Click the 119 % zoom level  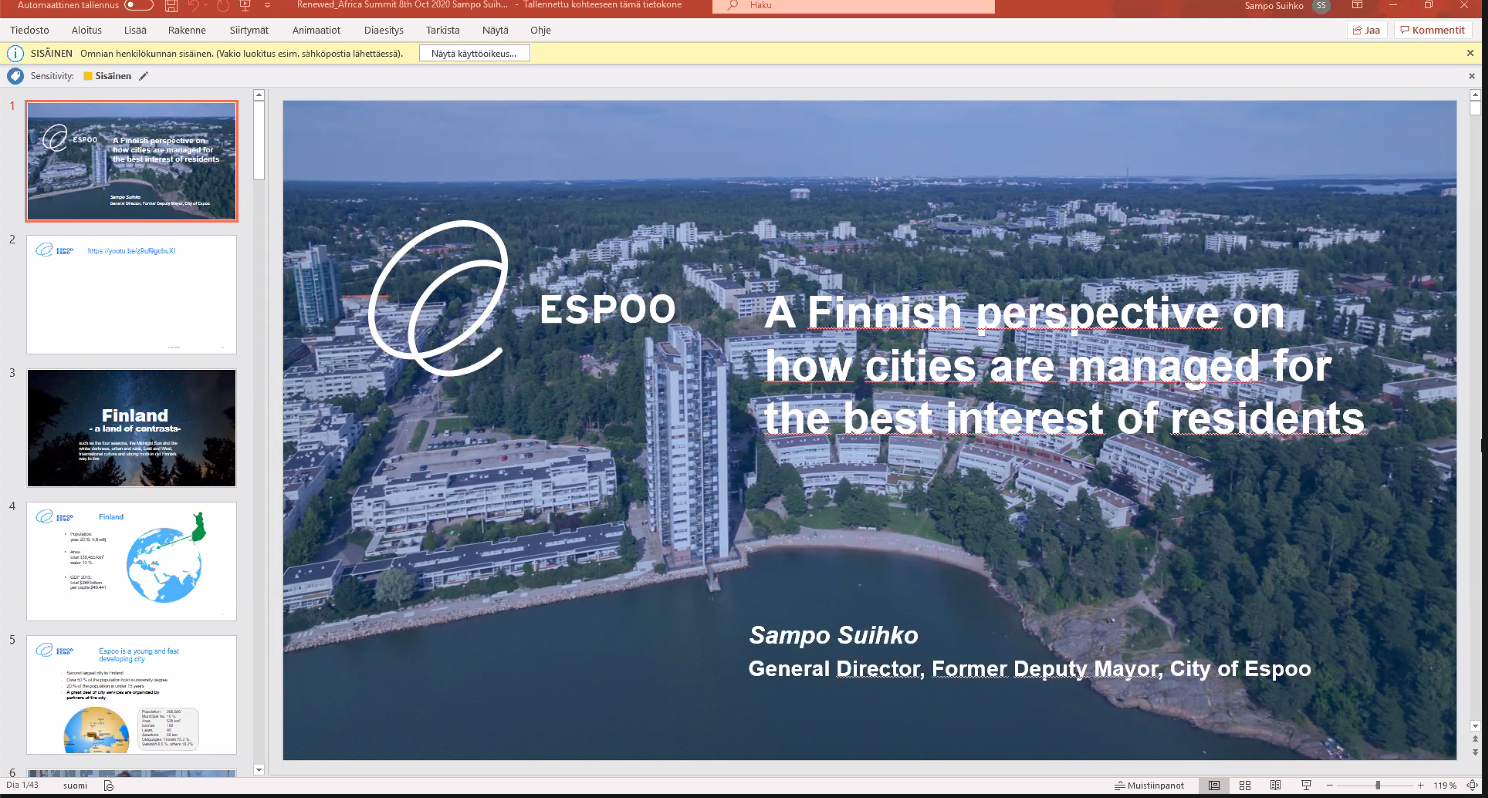coord(1446,785)
